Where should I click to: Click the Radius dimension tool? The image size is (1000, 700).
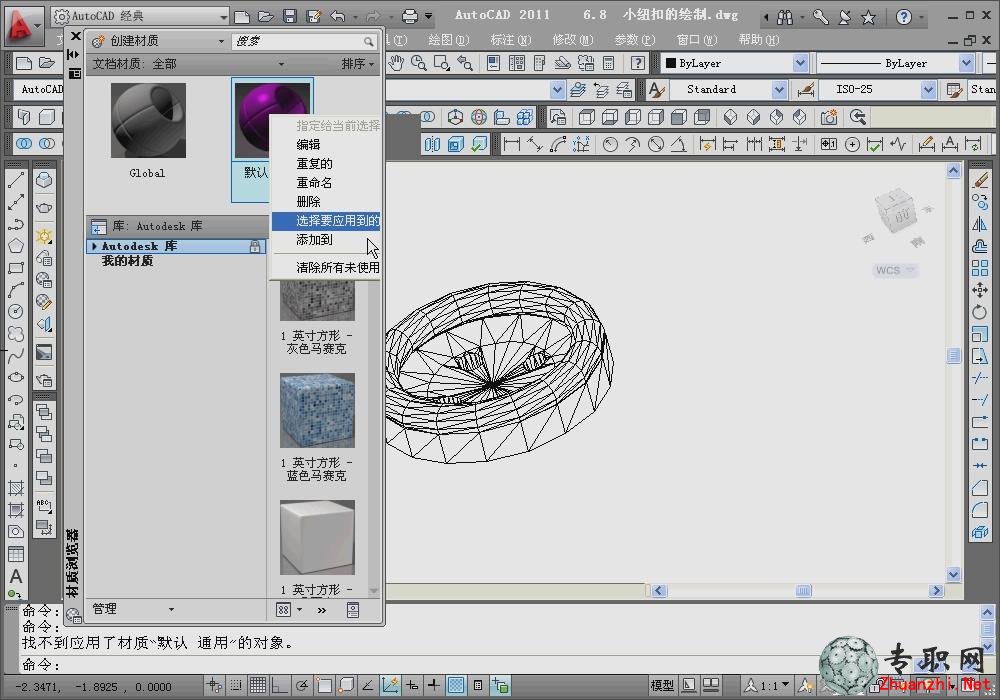tap(610, 144)
